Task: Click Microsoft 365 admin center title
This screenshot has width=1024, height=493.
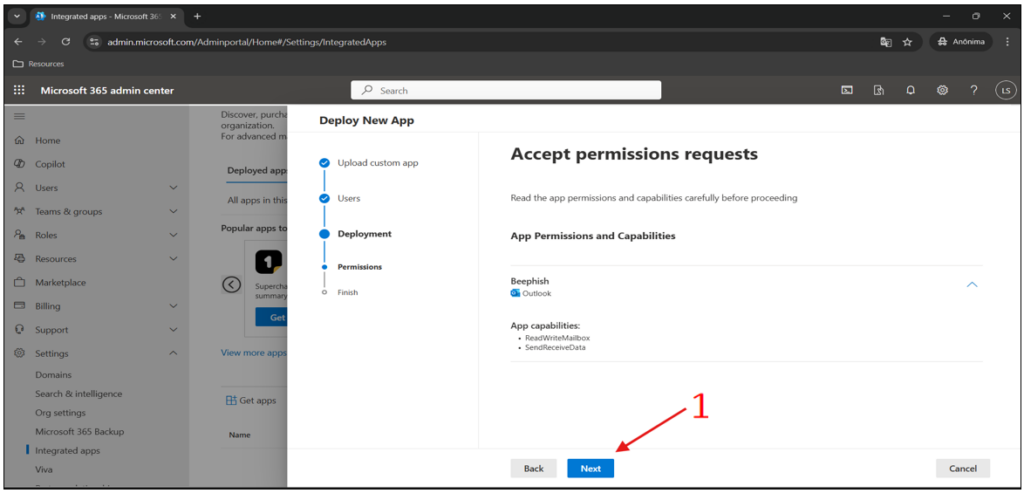Action: click(x=107, y=91)
